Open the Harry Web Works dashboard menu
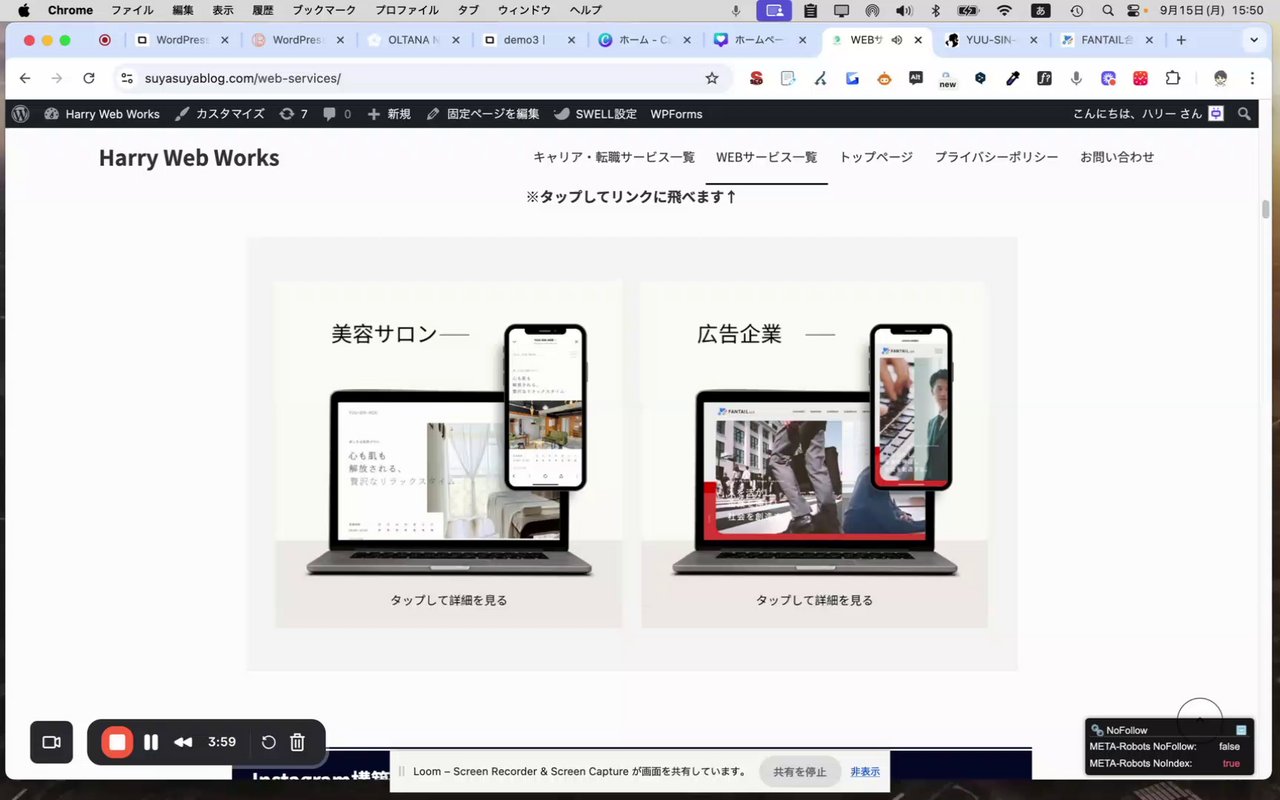The height and width of the screenshot is (800, 1280). click(102, 114)
